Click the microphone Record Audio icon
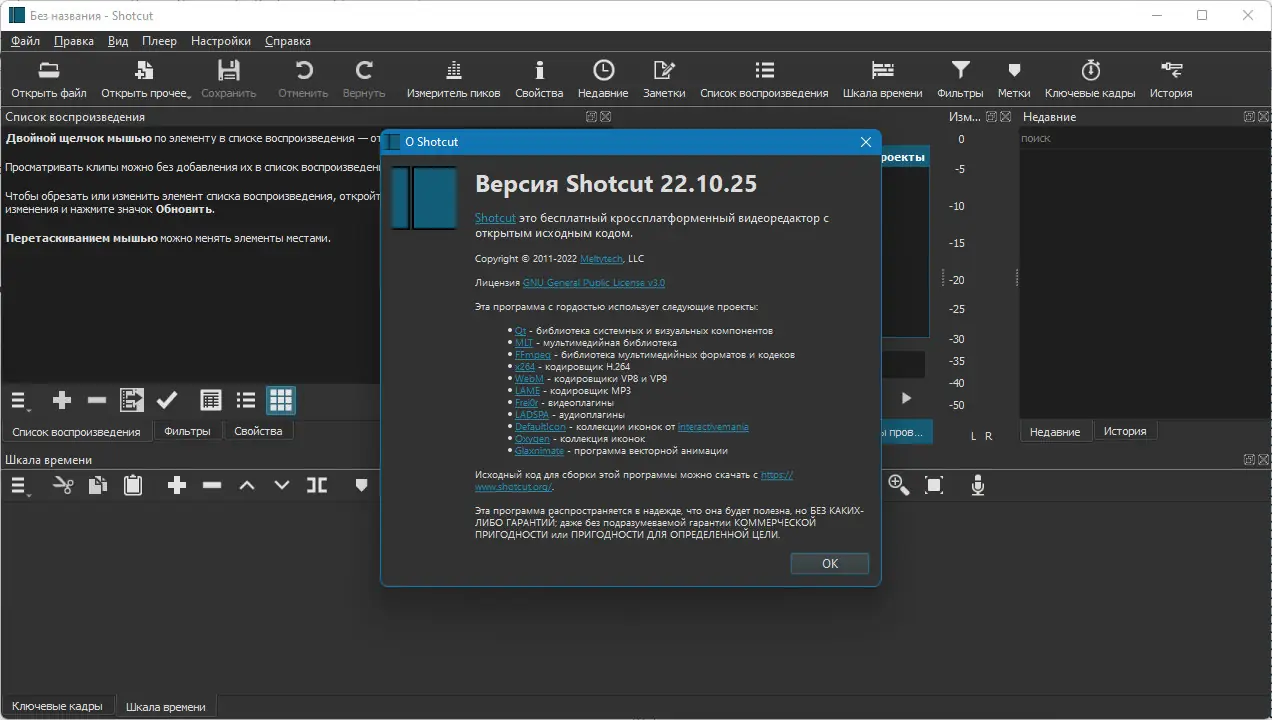 pos(978,485)
